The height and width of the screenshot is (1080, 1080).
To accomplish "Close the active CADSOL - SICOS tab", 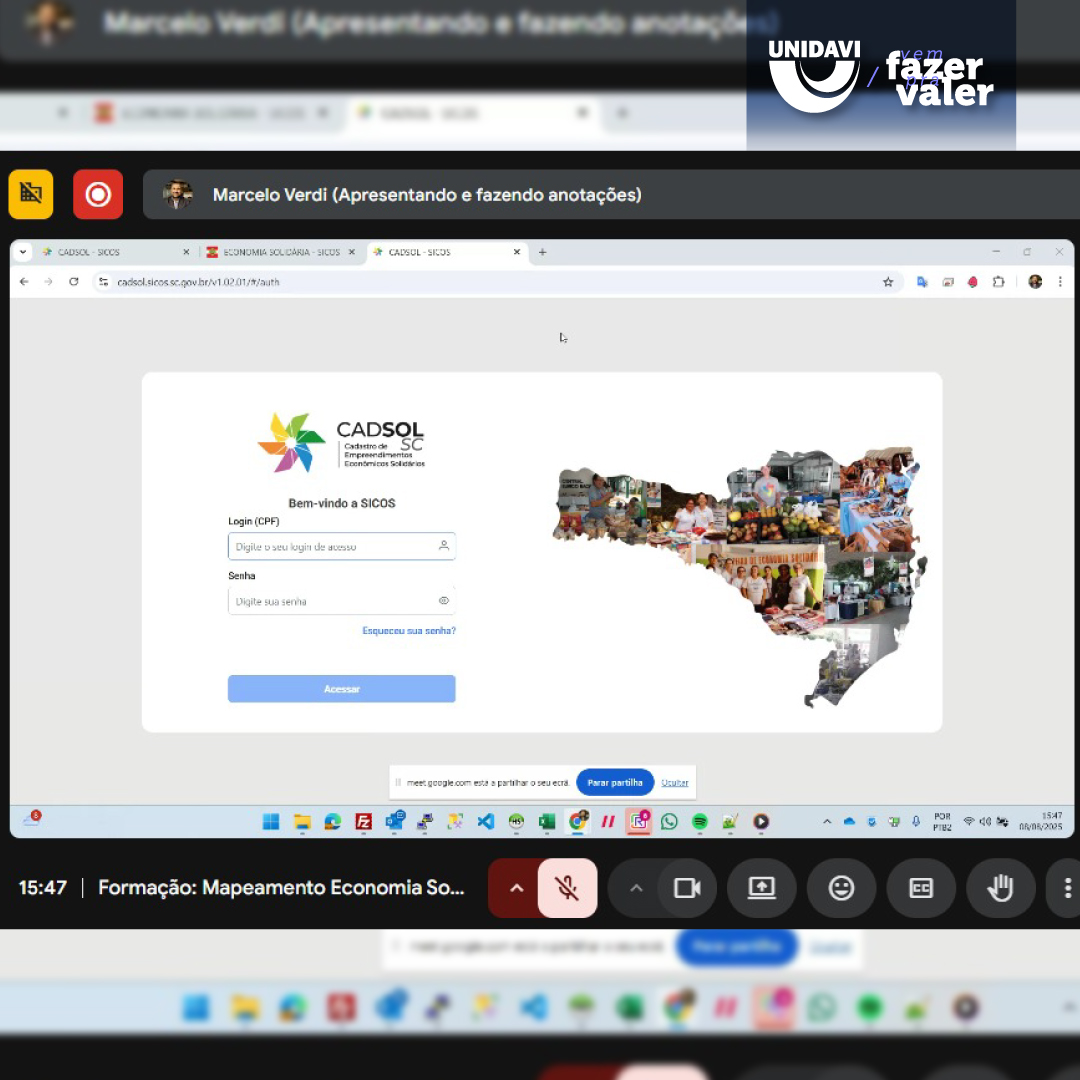I will (517, 252).
